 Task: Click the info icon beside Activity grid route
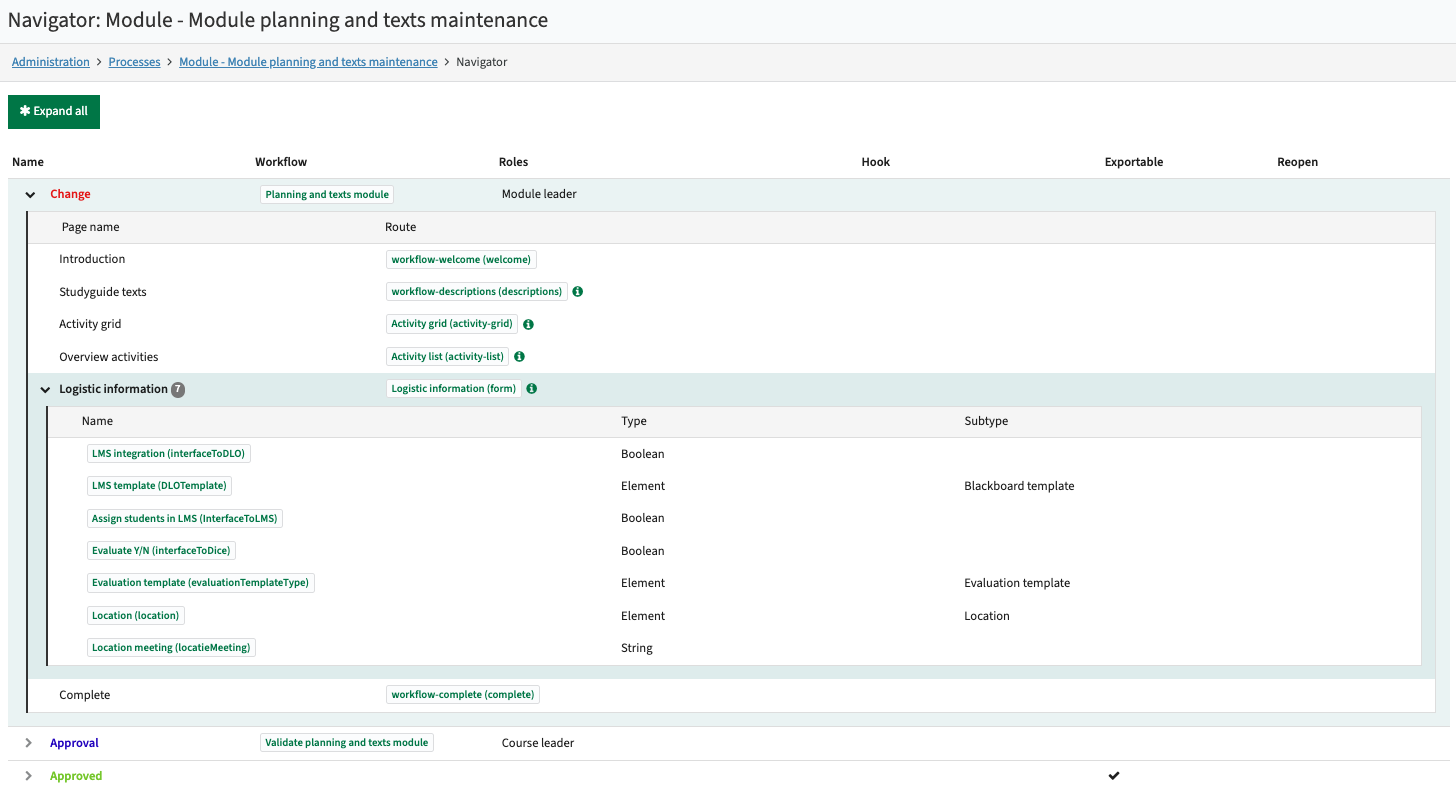coord(529,324)
